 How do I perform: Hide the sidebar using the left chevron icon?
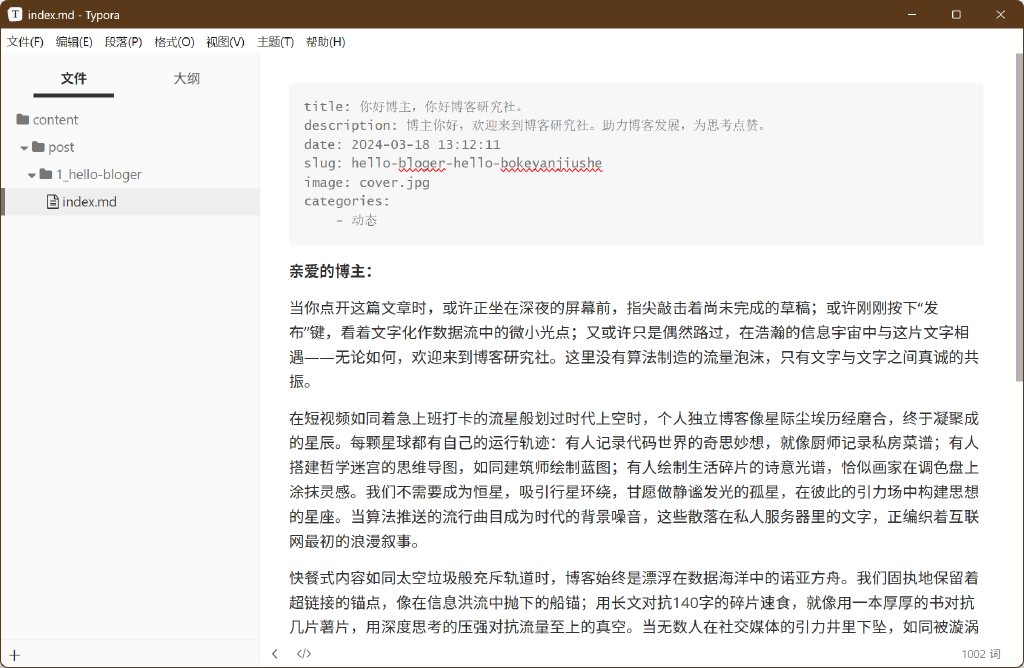(x=275, y=653)
